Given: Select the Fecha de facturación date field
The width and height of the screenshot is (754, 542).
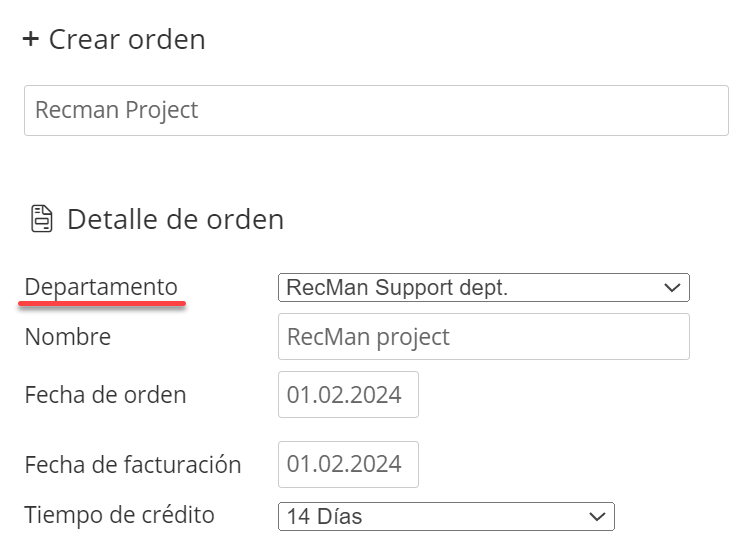Looking at the screenshot, I should (x=348, y=464).
